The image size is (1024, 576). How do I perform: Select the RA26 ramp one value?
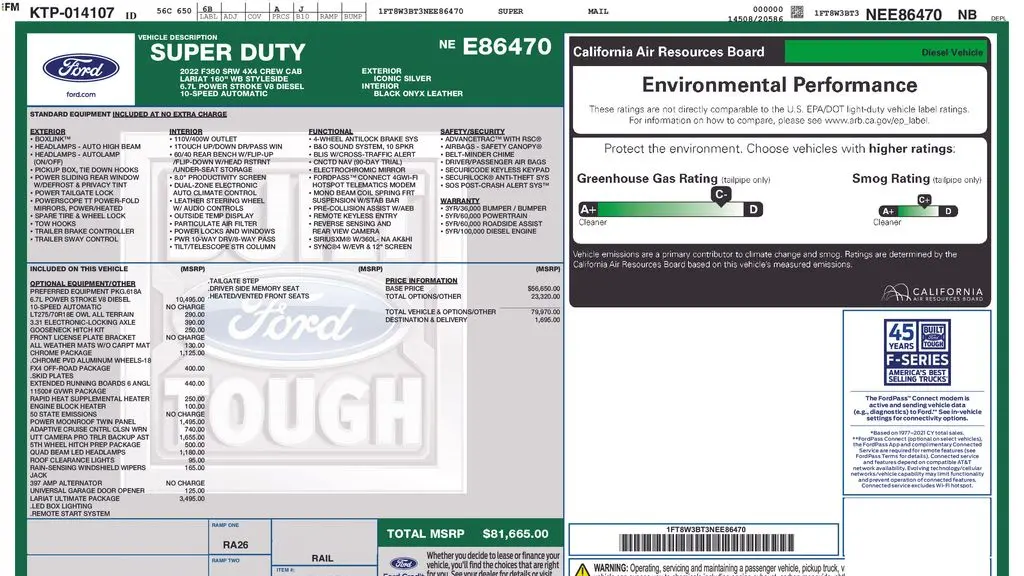point(235,545)
